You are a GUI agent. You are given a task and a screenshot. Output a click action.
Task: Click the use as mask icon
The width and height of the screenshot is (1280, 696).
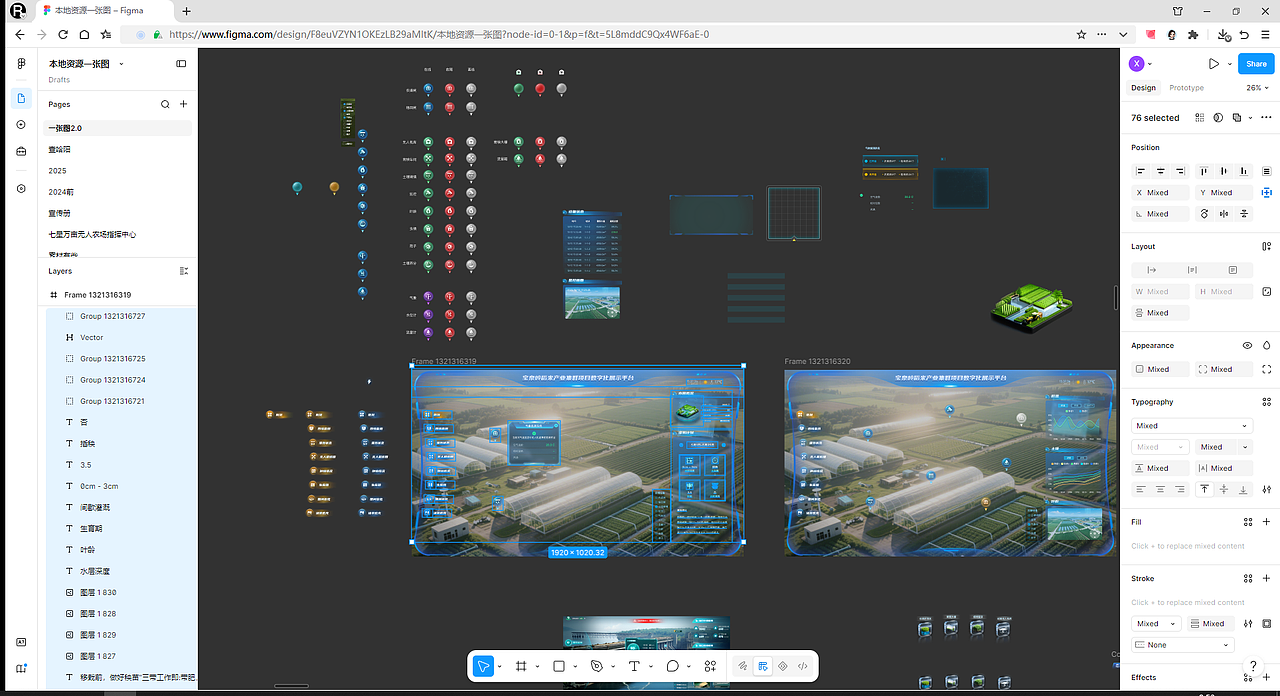click(1218, 118)
